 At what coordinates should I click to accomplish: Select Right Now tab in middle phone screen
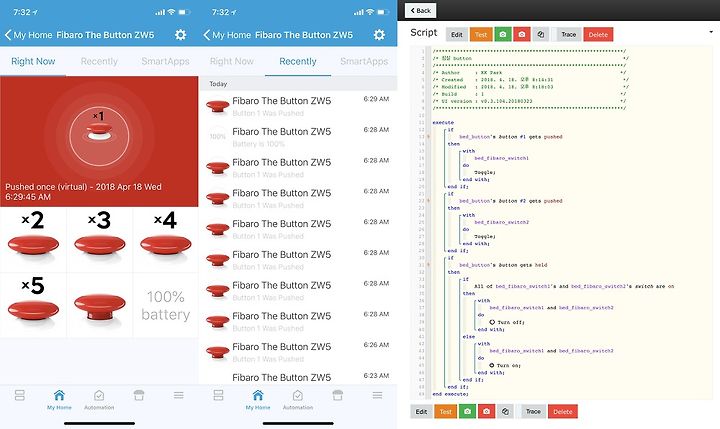click(231, 61)
